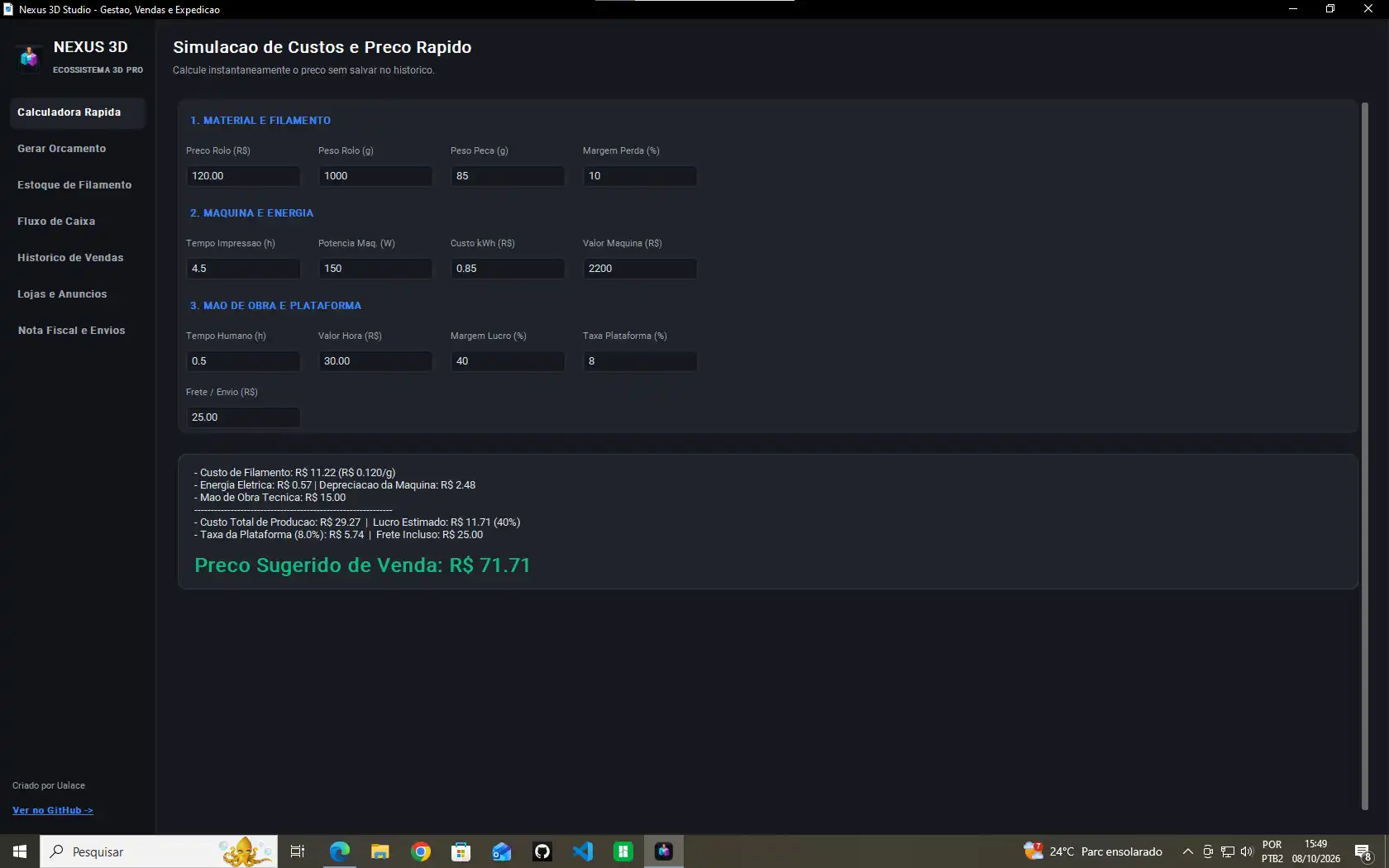
Task: Select the Calculadora Rapida sidebar item
Action: (78, 112)
